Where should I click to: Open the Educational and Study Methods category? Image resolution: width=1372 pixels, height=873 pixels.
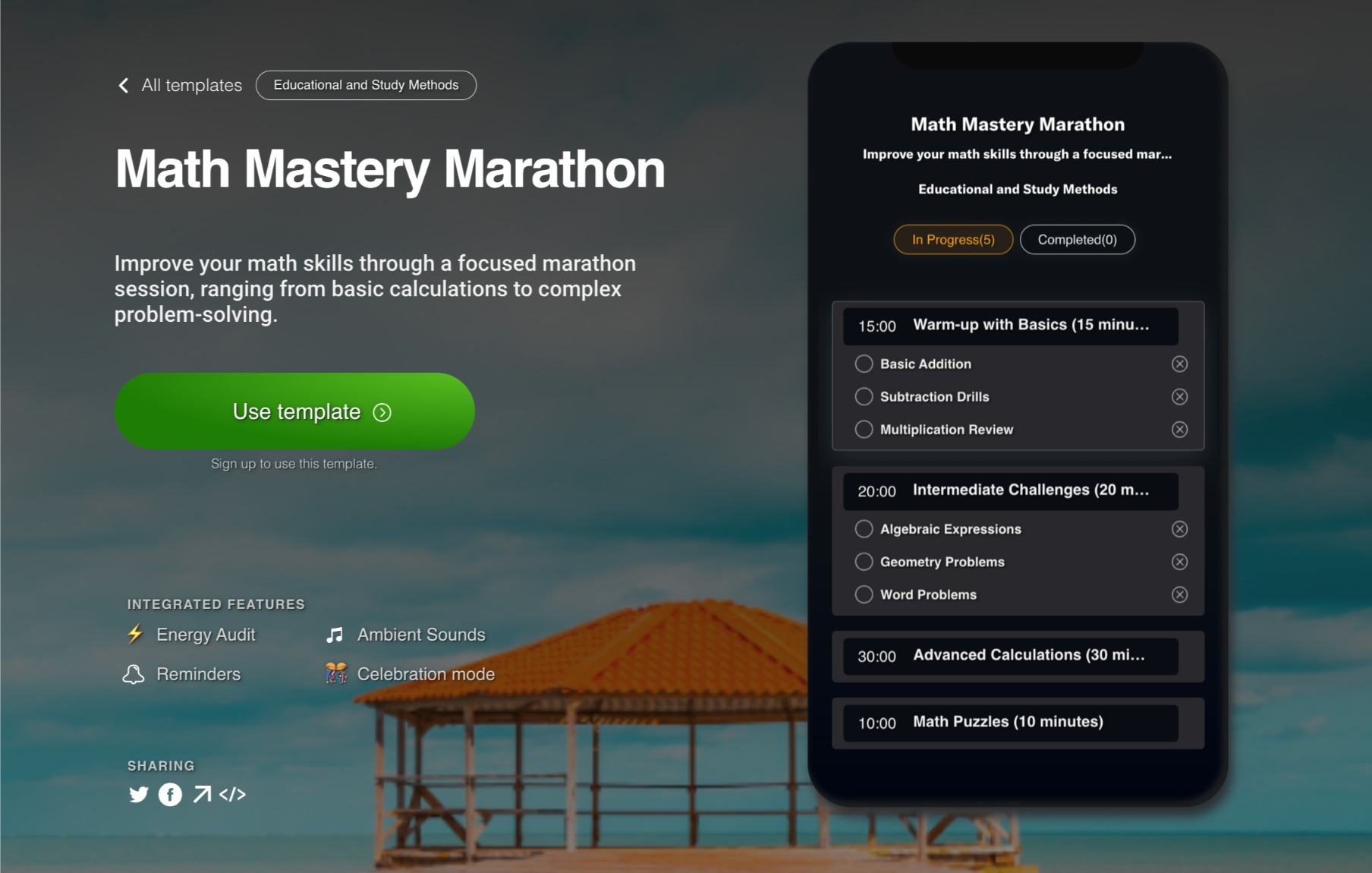coord(366,85)
